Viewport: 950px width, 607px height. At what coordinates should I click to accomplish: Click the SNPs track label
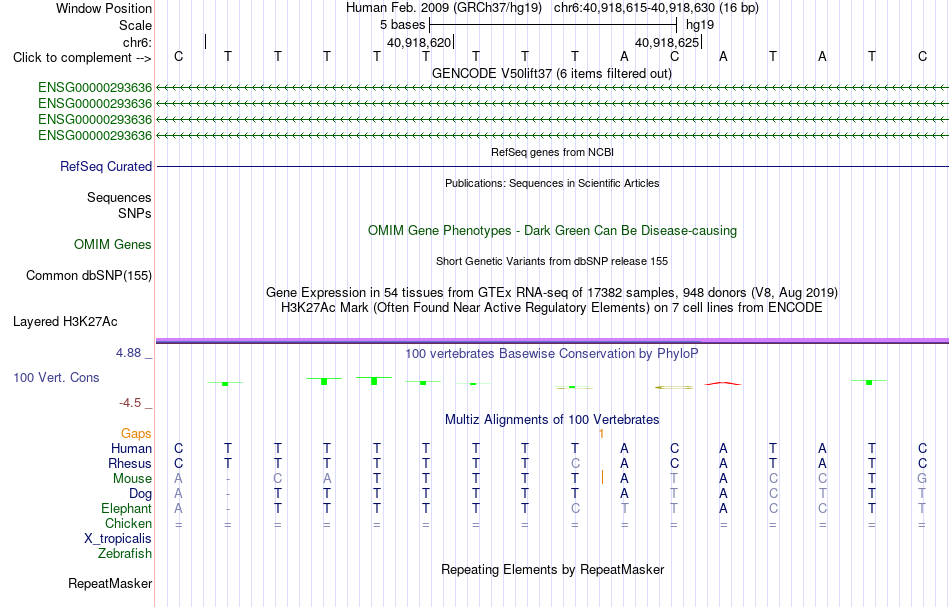point(135,213)
